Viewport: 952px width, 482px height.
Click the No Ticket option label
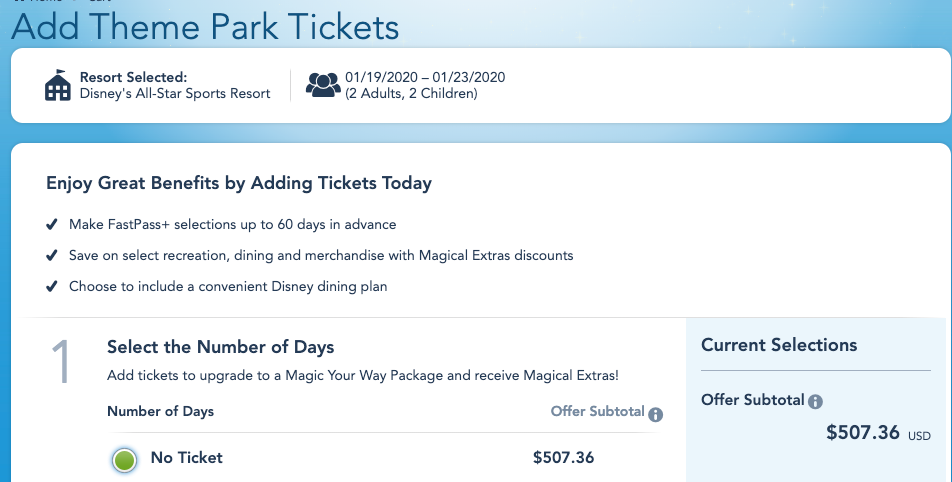point(186,458)
